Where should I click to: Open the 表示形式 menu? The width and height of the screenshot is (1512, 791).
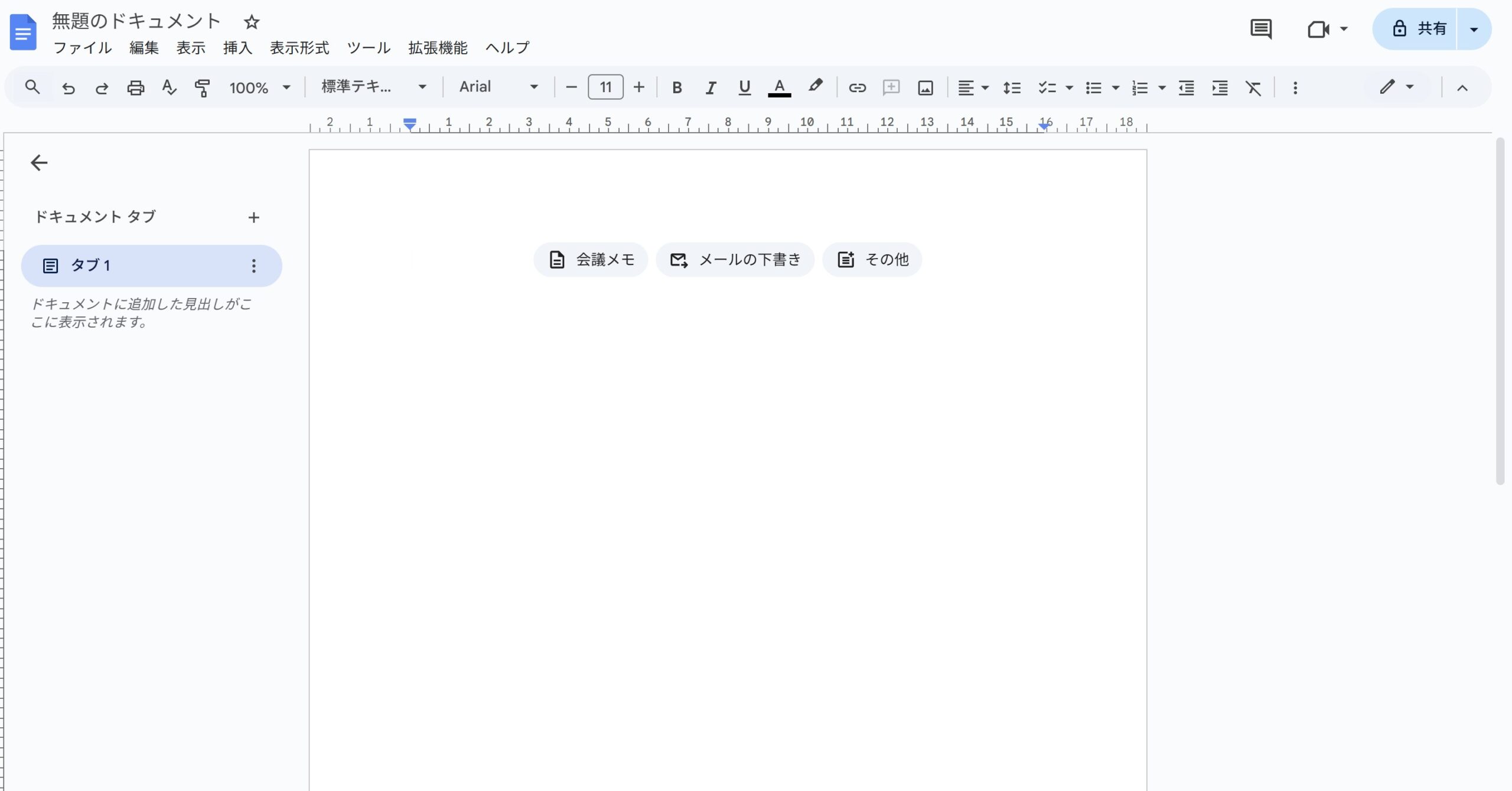click(x=299, y=48)
